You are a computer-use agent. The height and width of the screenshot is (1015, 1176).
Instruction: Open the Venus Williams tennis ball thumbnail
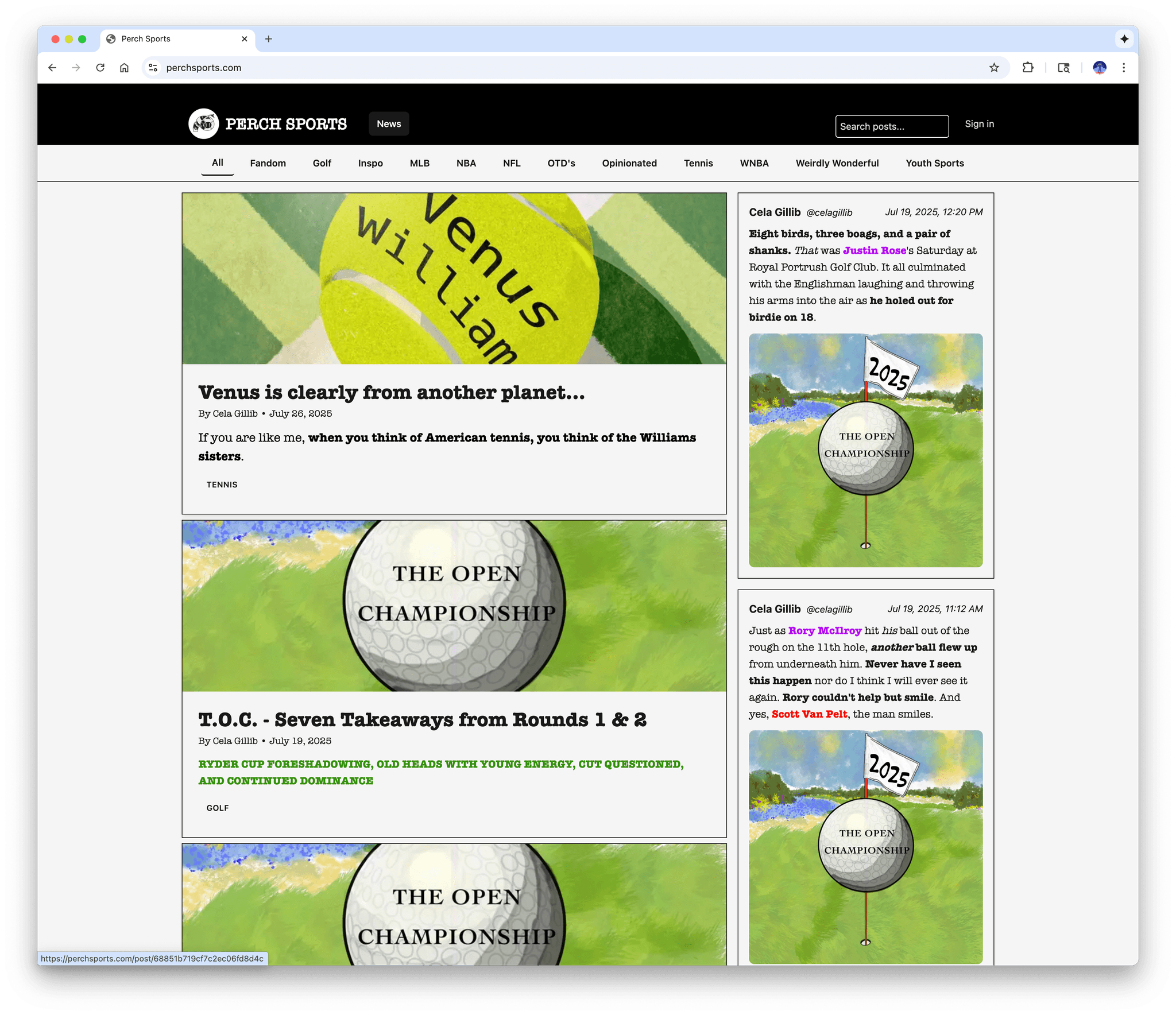pyautogui.click(x=454, y=278)
